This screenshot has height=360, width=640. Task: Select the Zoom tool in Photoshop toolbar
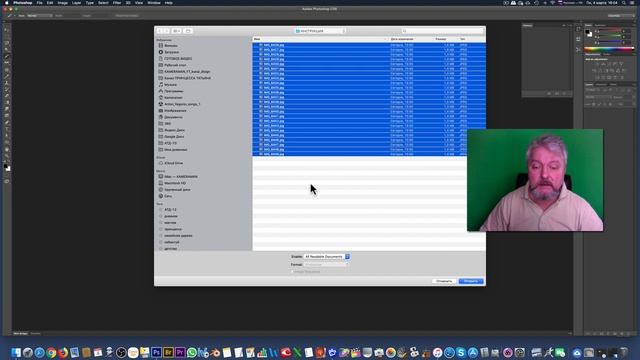(x=7, y=156)
